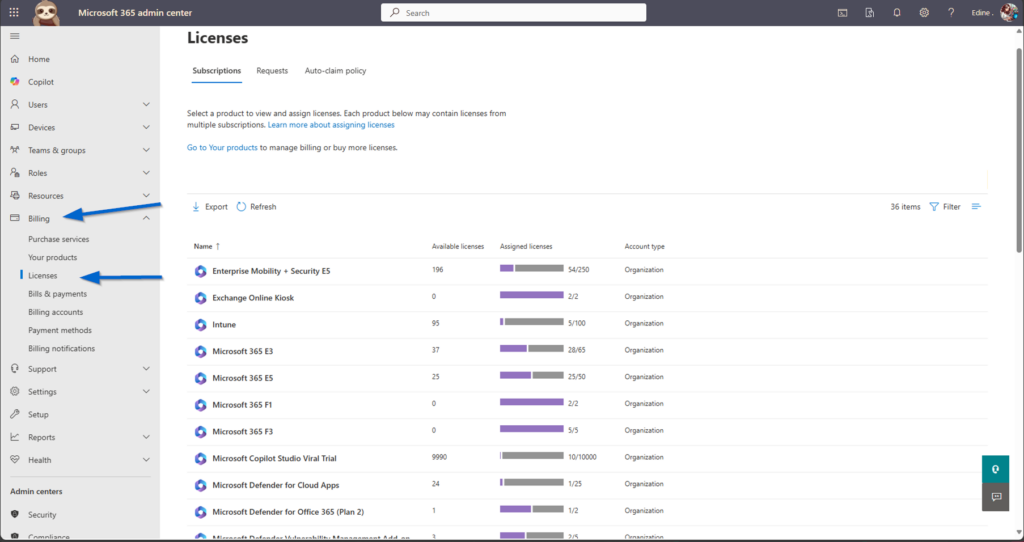The height and width of the screenshot is (542, 1024).
Task: Click the Refresh circular arrow icon
Action: 241,206
